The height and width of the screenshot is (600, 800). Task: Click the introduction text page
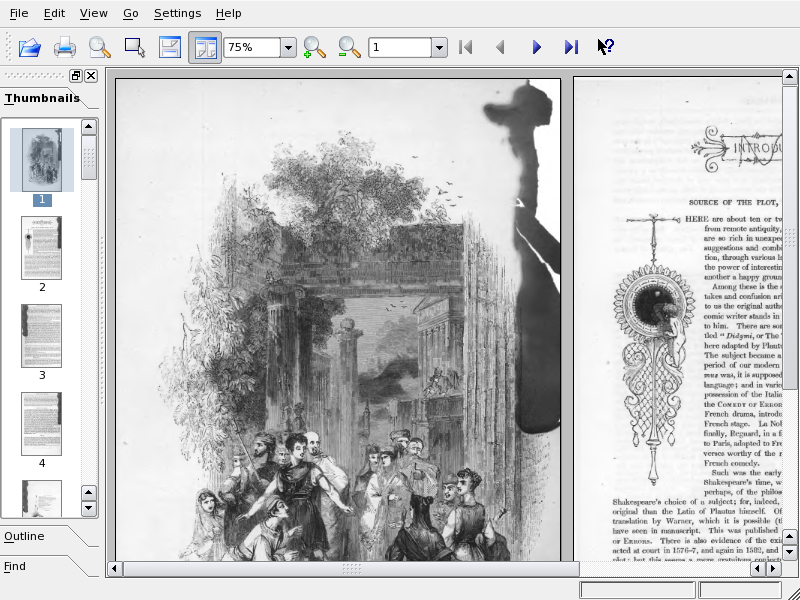(678, 320)
